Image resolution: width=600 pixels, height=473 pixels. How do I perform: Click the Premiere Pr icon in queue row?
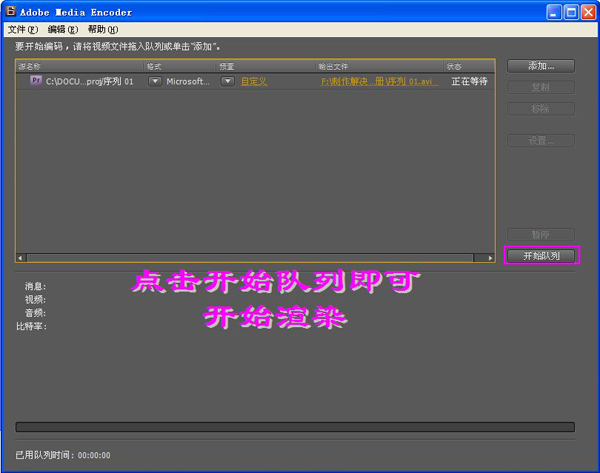click(36, 80)
